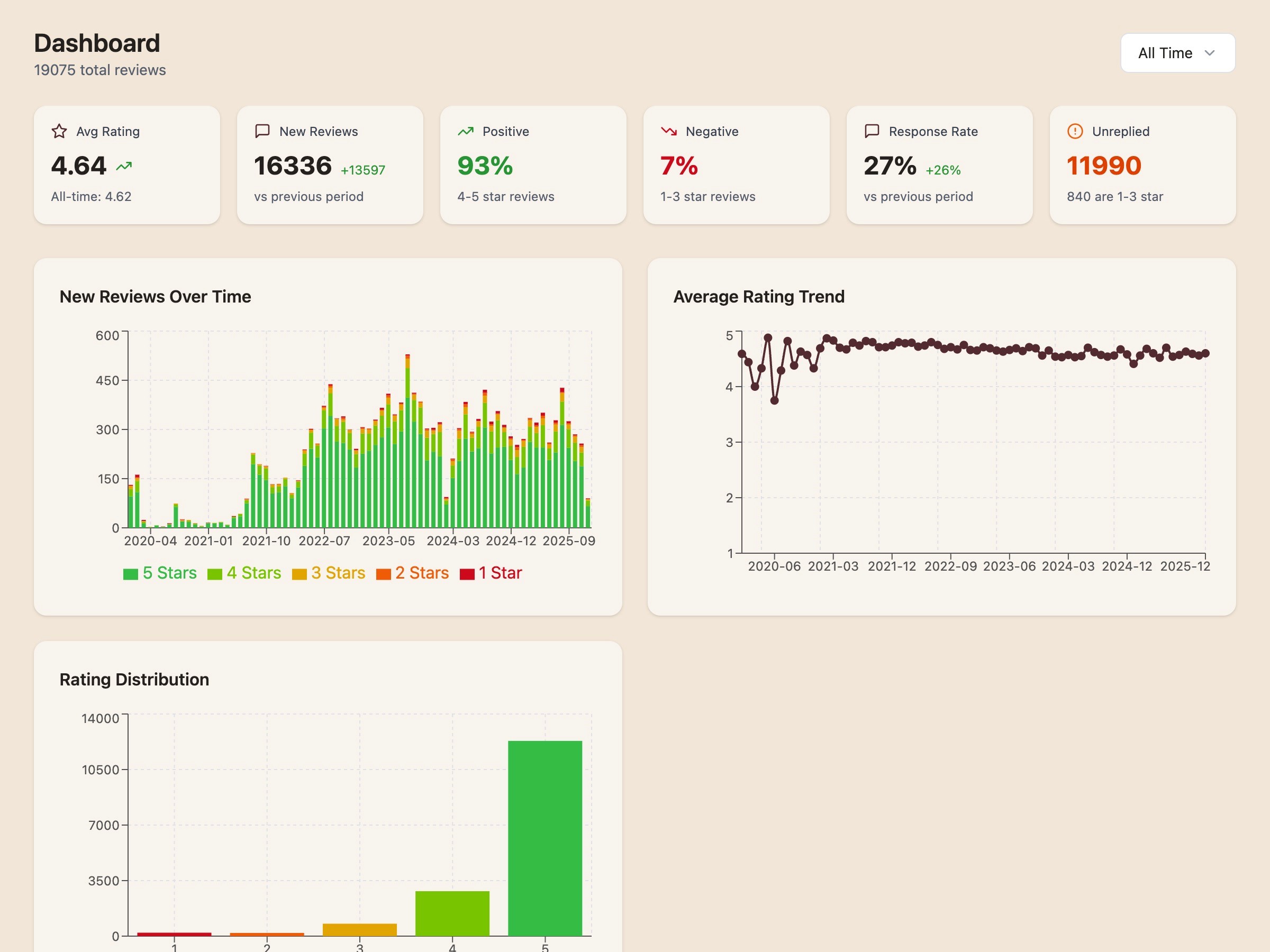Screen dimensions: 1270x952
Task: Click the Negative 7% stat card
Action: point(736,164)
